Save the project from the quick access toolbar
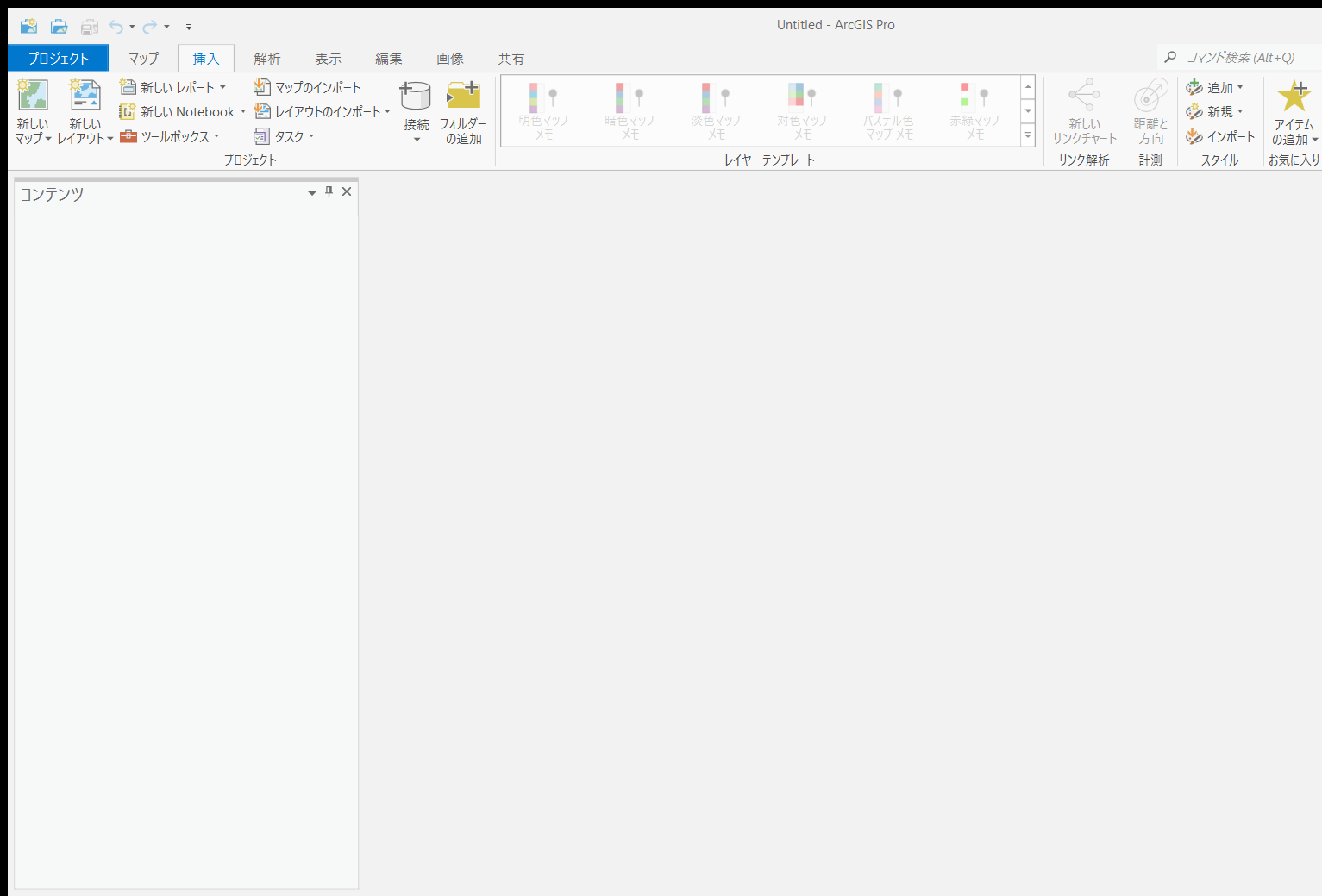 89,26
